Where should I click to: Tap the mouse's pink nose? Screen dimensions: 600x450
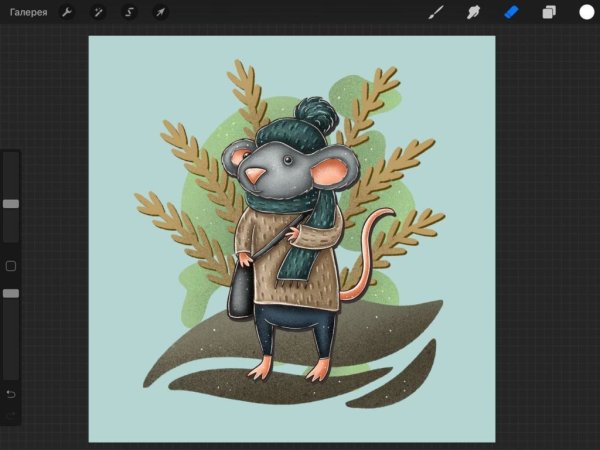pyautogui.click(x=256, y=178)
